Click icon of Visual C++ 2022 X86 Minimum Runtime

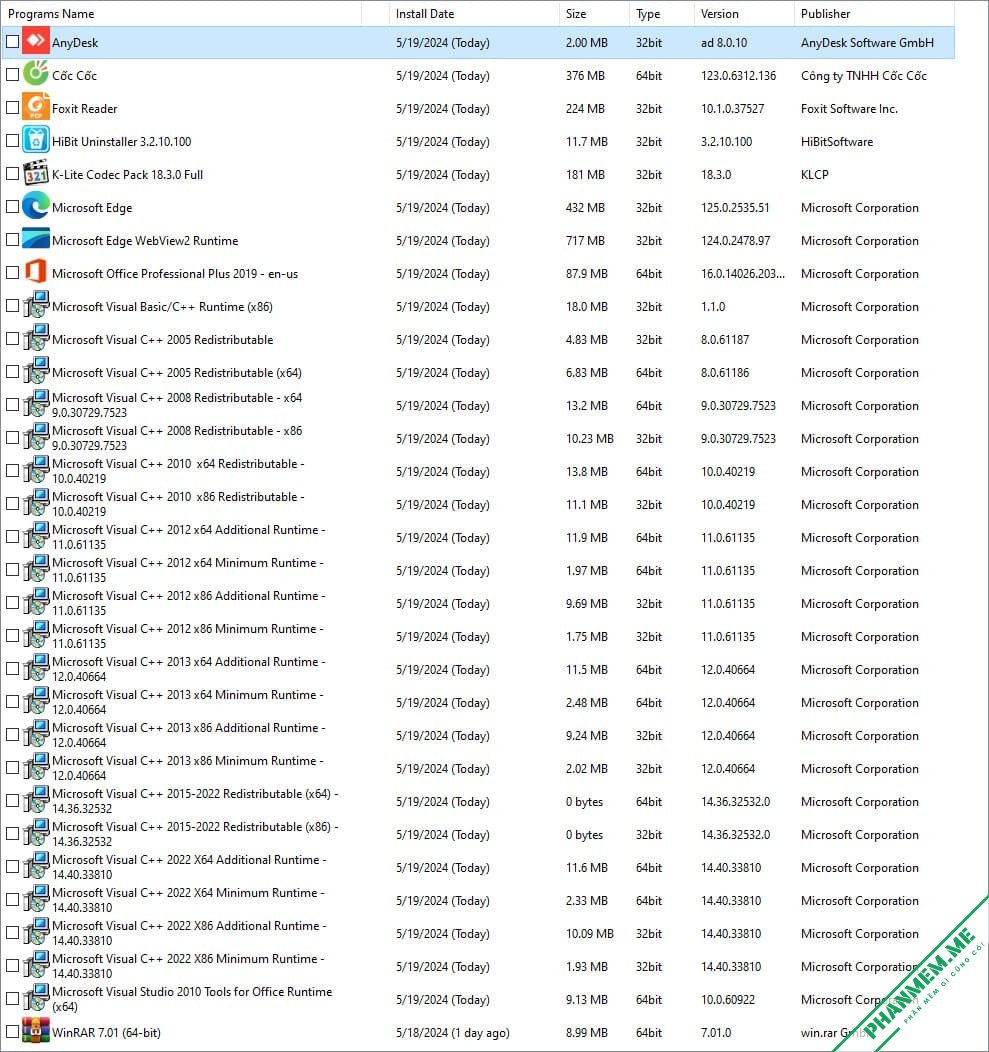[36, 965]
